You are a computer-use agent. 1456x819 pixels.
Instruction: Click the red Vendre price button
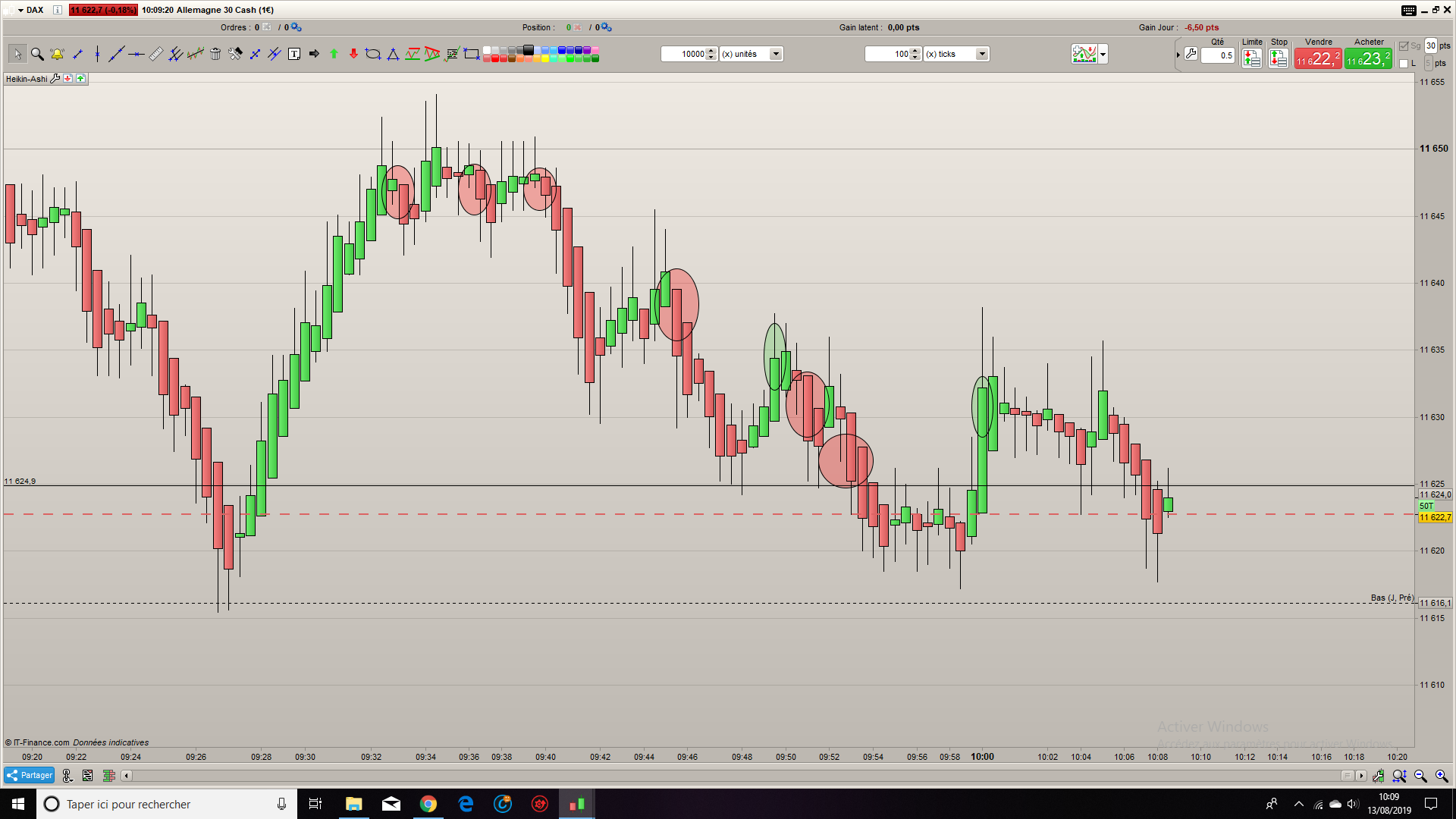[1318, 58]
